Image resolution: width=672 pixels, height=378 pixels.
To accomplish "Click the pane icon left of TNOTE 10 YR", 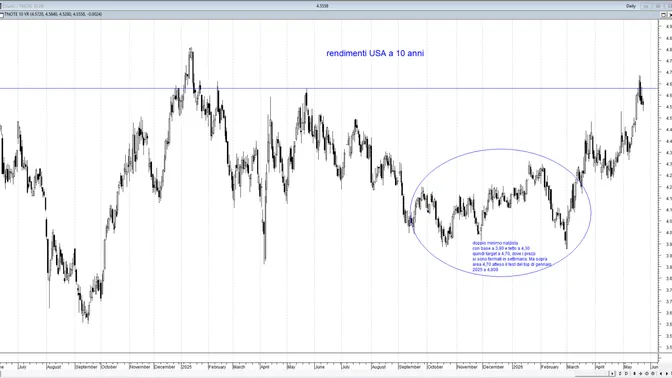I will [x=2, y=15].
